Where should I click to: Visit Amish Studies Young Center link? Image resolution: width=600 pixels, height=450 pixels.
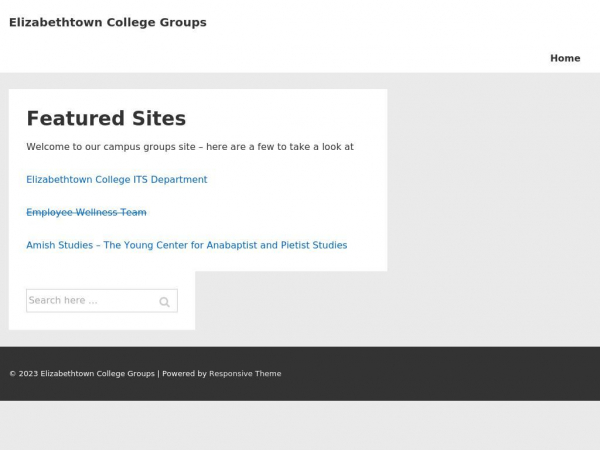[187, 245]
